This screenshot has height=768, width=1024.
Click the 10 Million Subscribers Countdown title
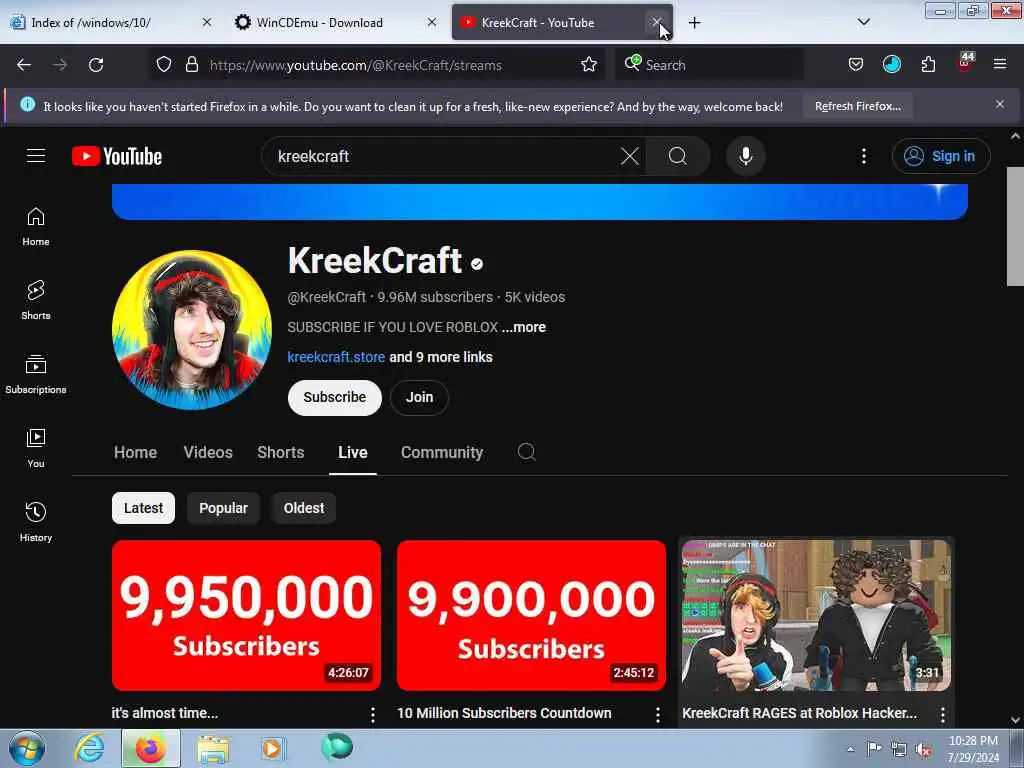pyautogui.click(x=504, y=713)
